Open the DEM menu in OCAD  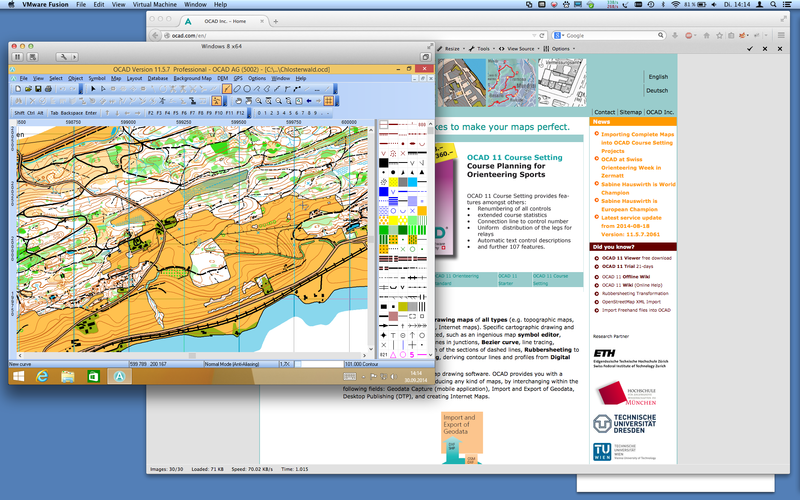click(x=222, y=79)
